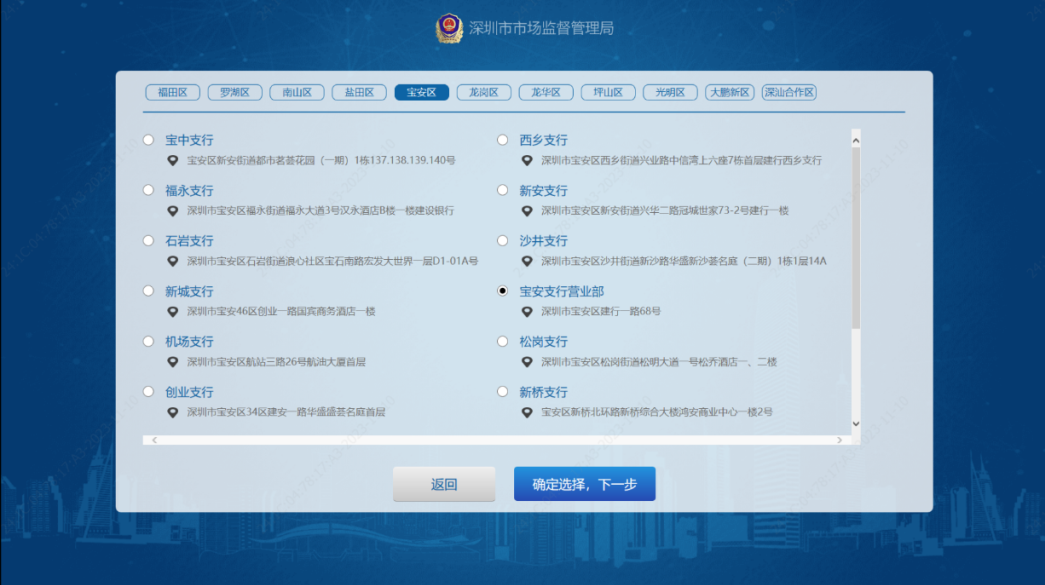Viewport: 1045px width, 585px height.
Task: Switch to the 龙岗区 district tab
Action: [x=484, y=93]
